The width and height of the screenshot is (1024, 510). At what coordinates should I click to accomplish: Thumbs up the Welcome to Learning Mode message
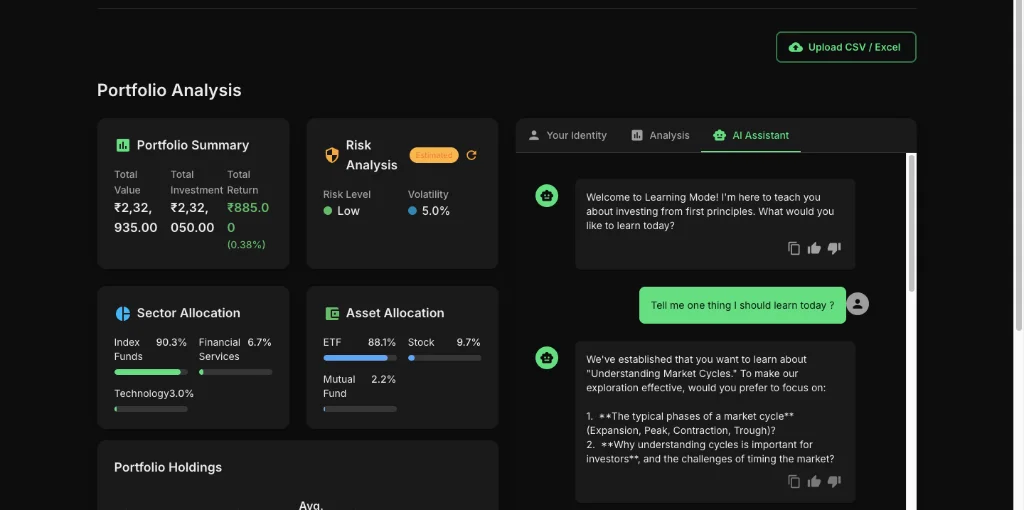(814, 248)
